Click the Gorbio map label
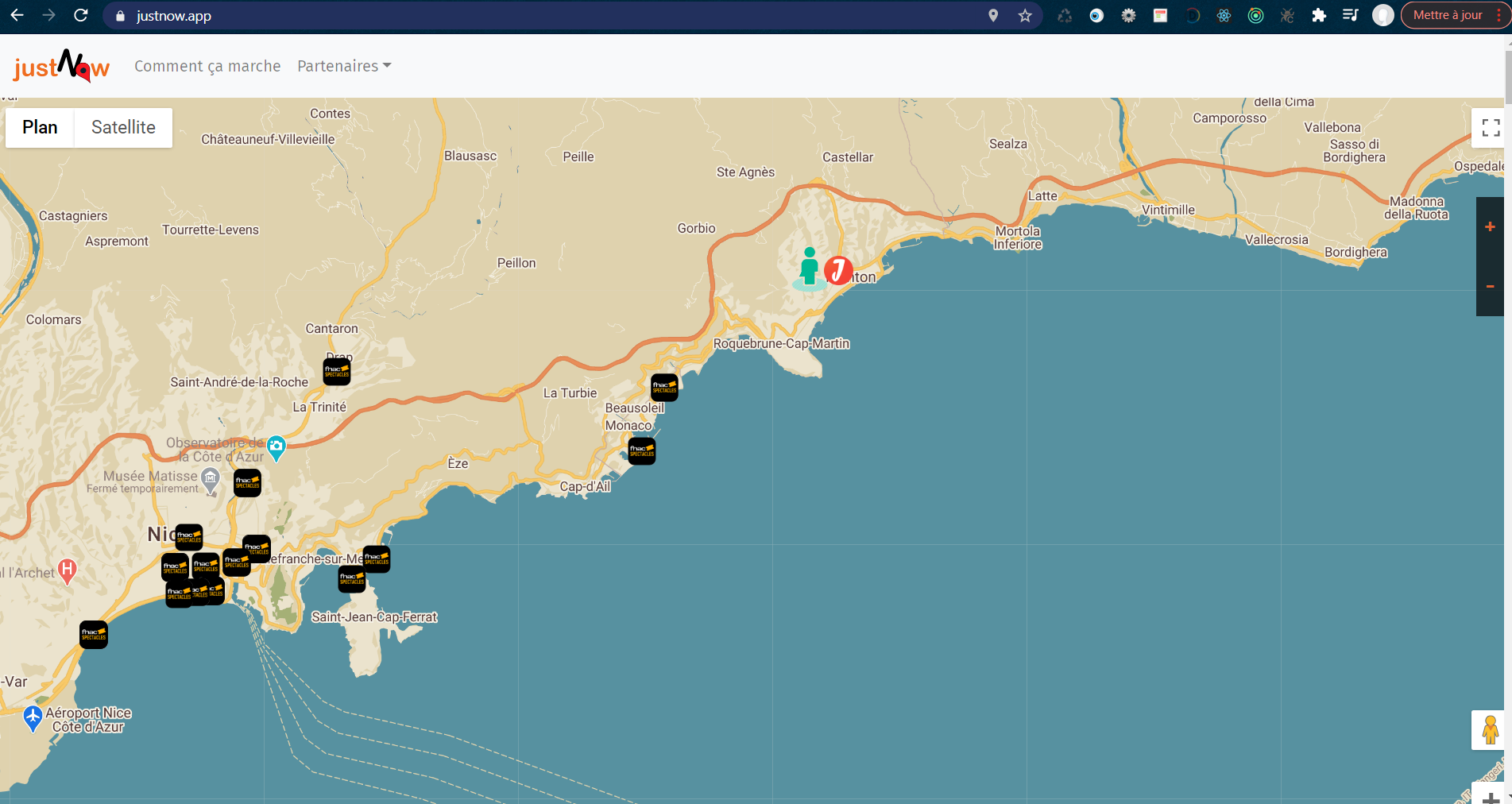 point(697,228)
